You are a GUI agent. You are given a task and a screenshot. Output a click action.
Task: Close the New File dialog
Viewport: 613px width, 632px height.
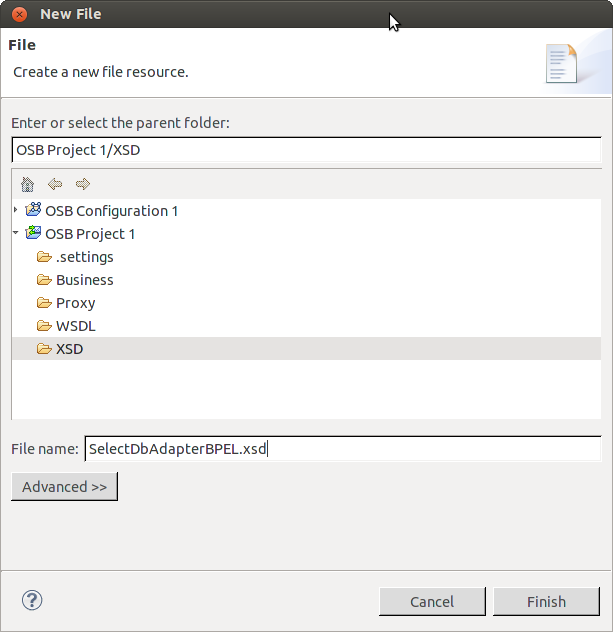pos(19,15)
